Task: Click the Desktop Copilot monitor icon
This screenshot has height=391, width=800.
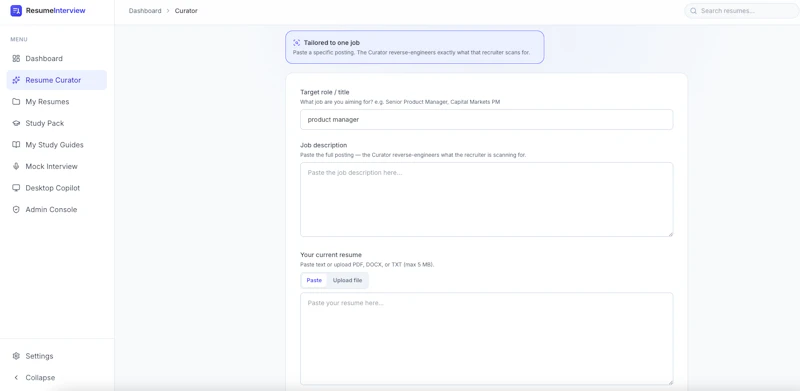Action: 16,188
